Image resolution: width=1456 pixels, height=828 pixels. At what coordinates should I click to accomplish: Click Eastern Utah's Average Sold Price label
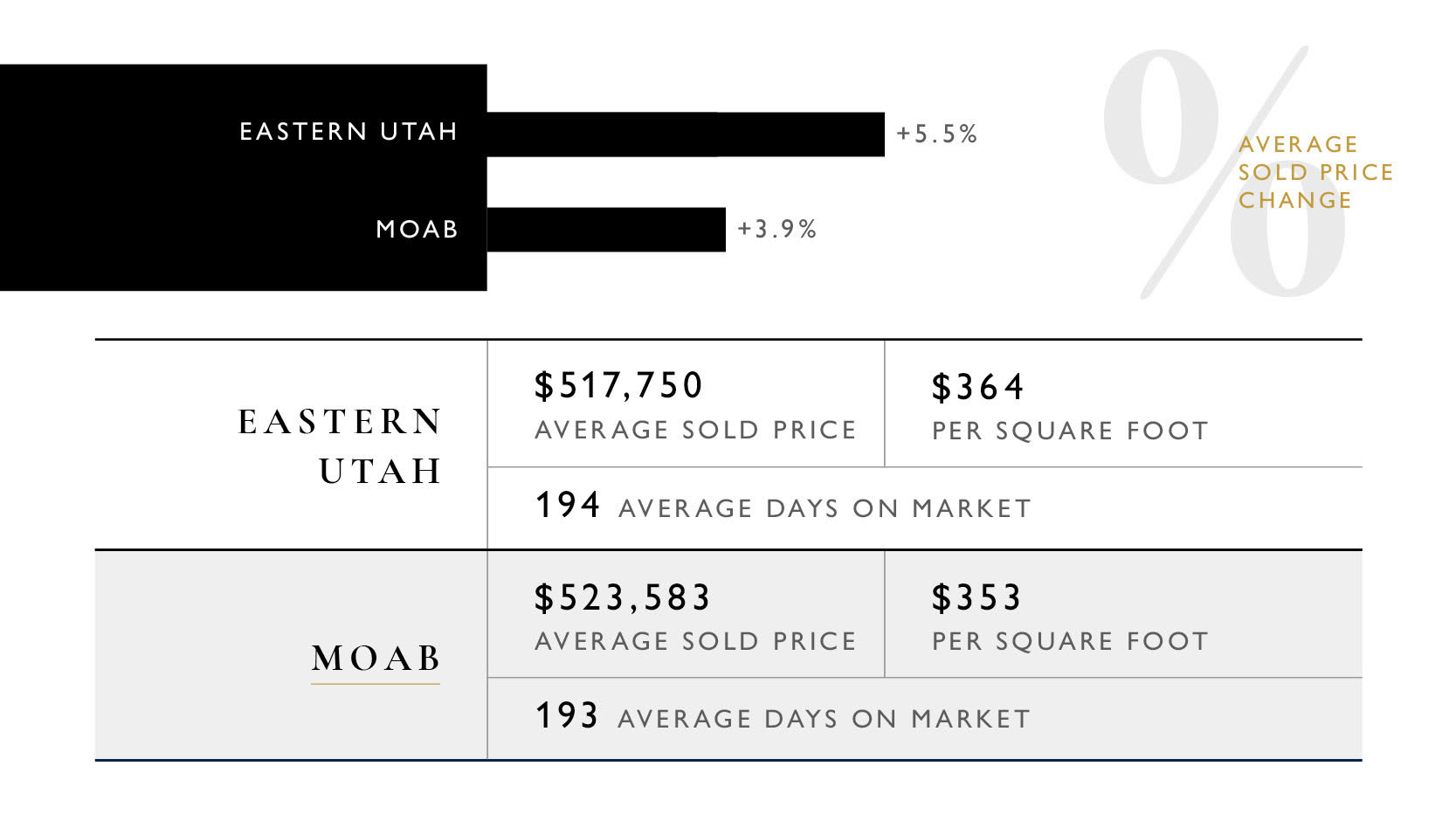coord(695,430)
